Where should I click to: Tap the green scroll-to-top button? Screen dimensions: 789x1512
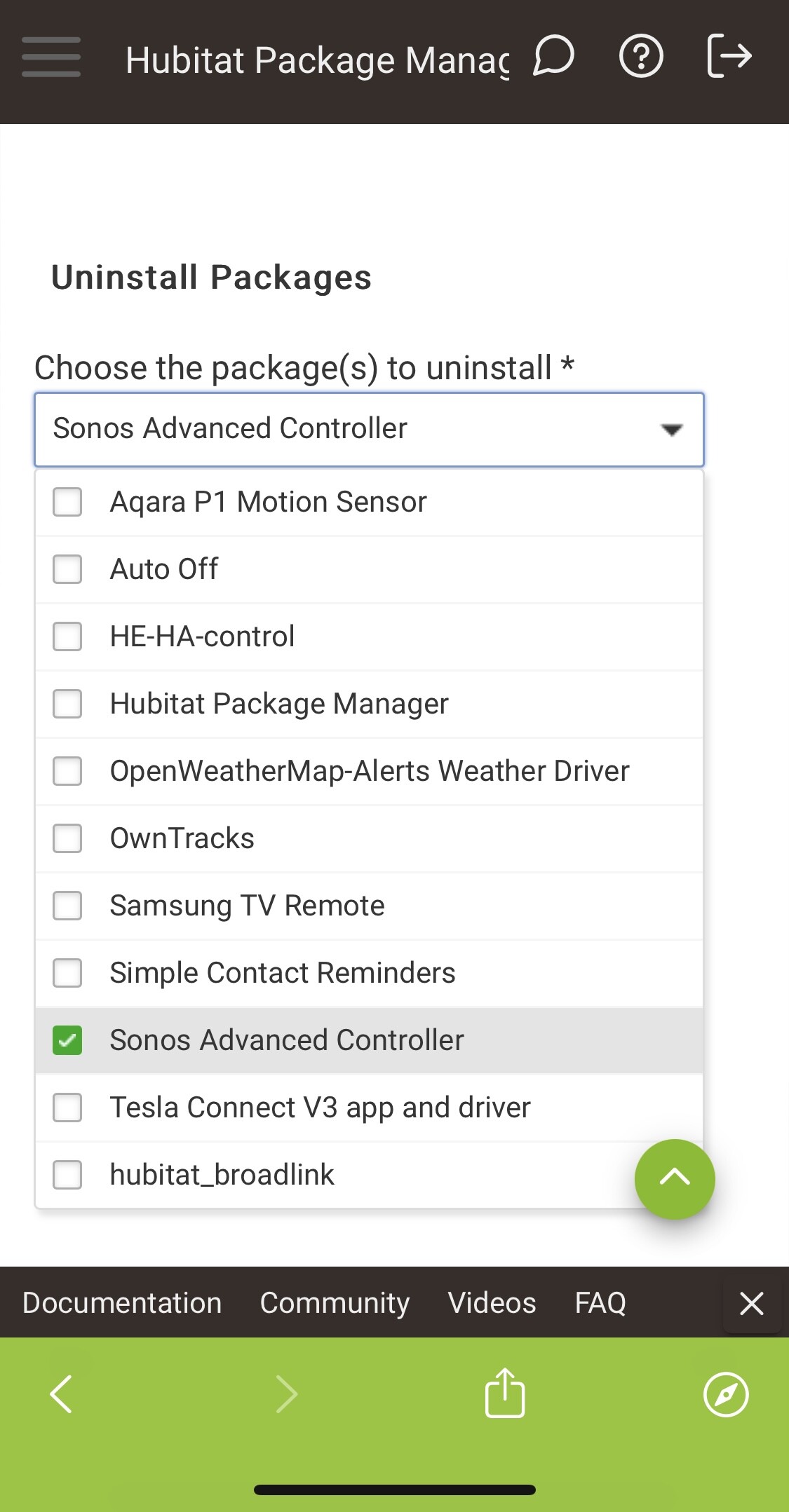(x=675, y=1179)
